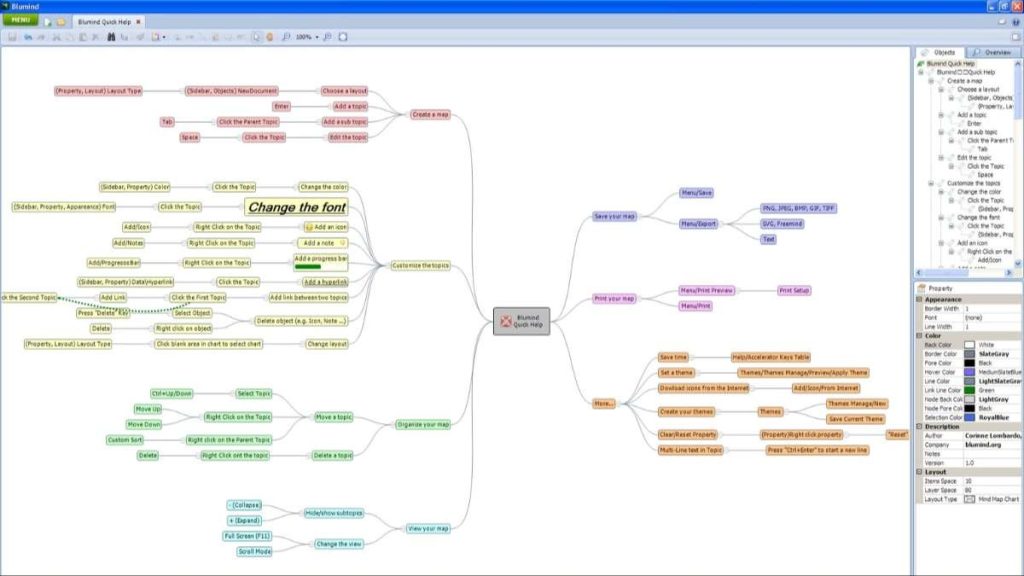Image resolution: width=1024 pixels, height=576 pixels.
Task: Open Find using the binoculars icon
Action: (111, 35)
